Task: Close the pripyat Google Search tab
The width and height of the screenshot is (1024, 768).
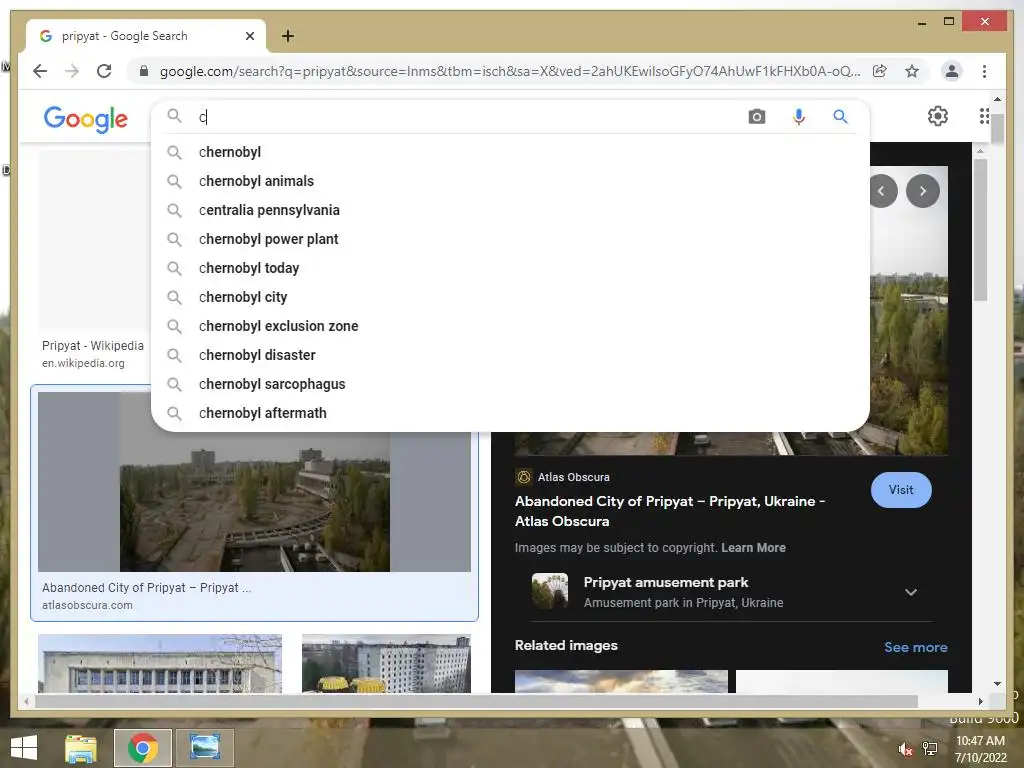Action: pyautogui.click(x=249, y=36)
